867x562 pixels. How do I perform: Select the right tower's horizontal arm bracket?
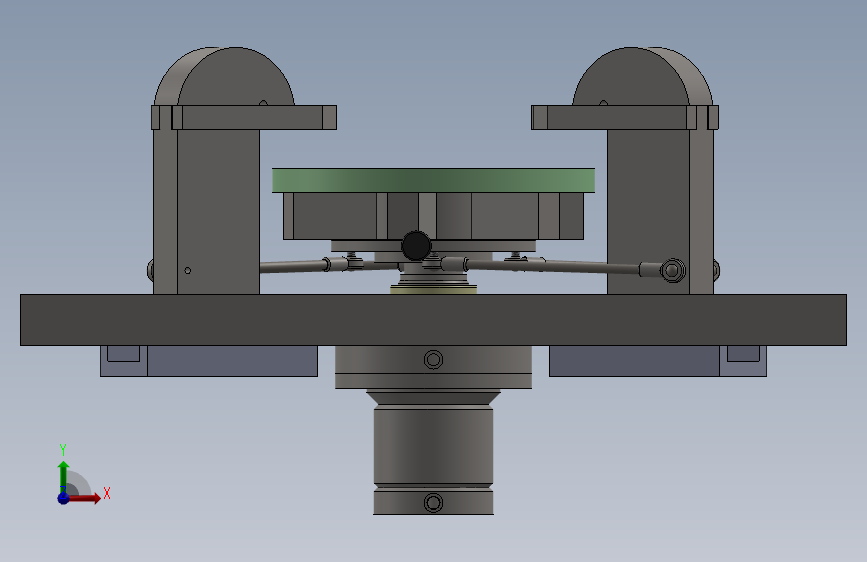[625, 117]
